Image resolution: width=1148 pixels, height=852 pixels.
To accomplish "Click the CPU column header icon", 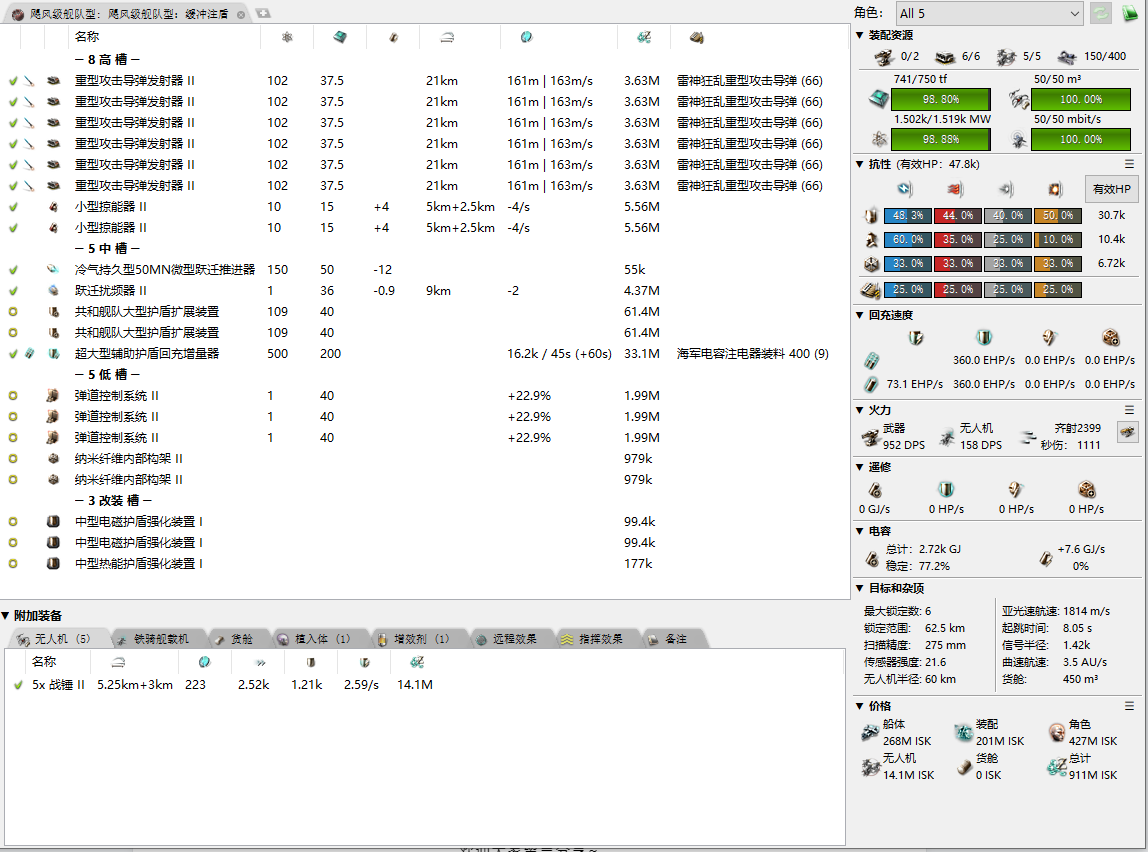I will coord(339,37).
